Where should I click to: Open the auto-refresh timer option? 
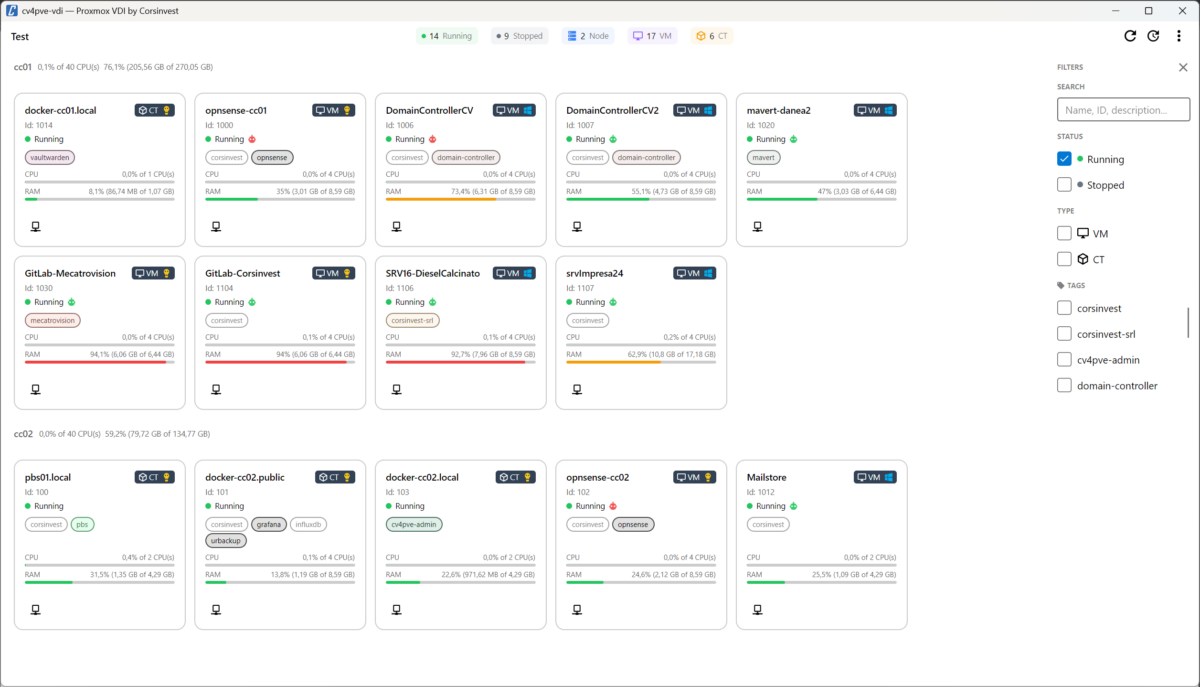[x=1153, y=36]
